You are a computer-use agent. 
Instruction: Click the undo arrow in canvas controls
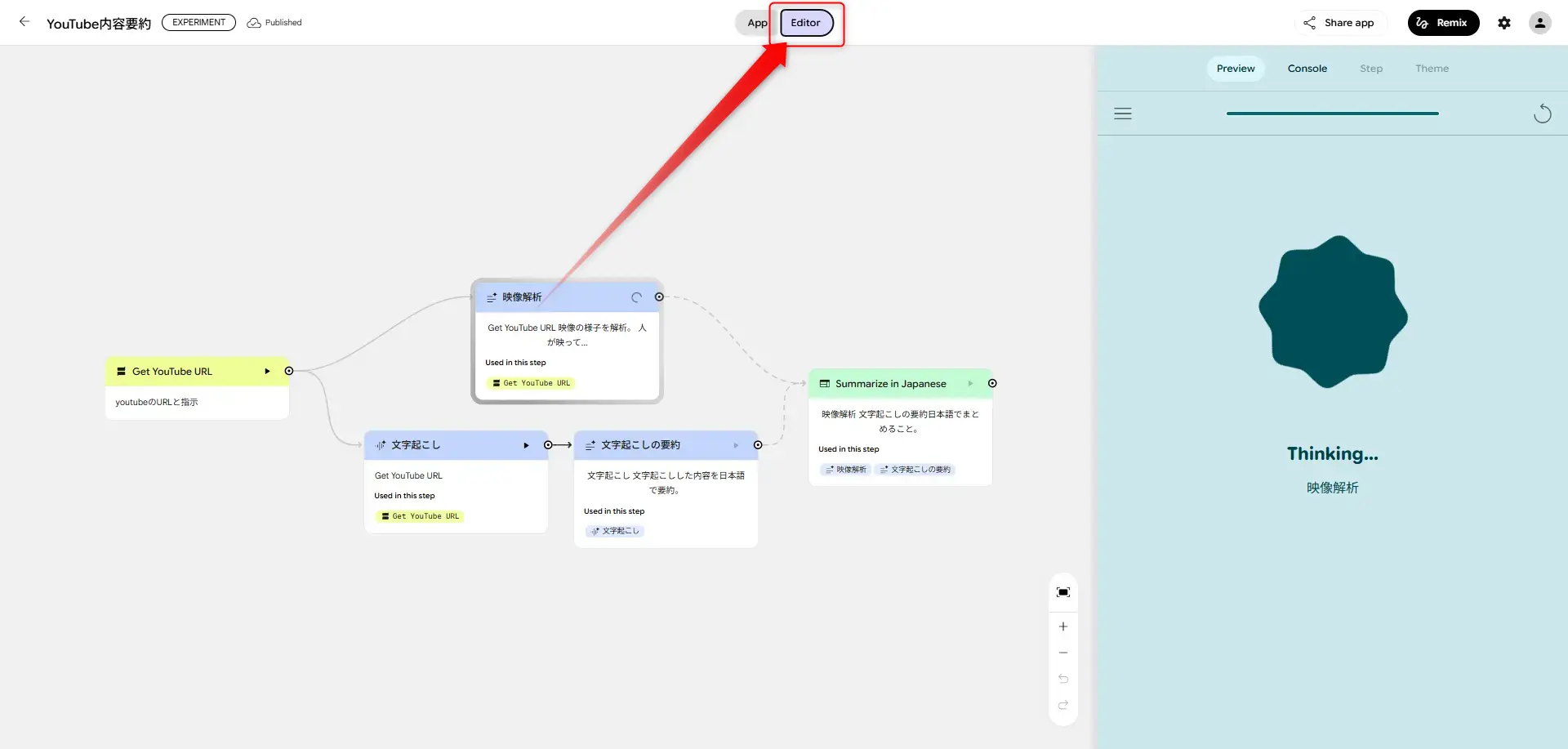1062,679
